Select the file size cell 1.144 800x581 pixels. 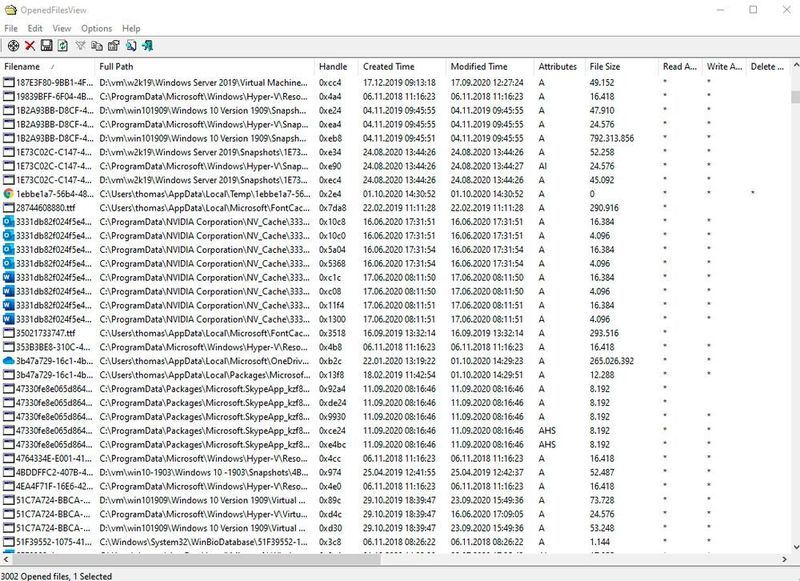599,542
